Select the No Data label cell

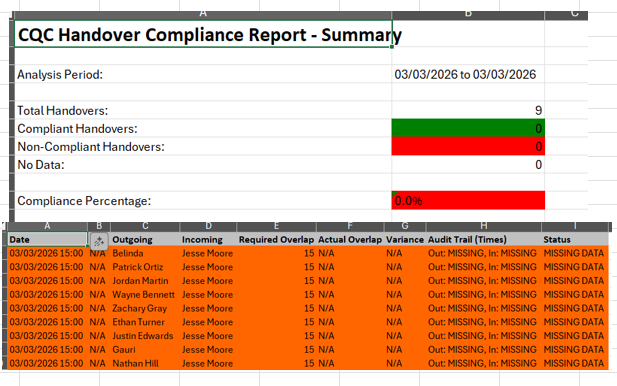tap(203, 164)
